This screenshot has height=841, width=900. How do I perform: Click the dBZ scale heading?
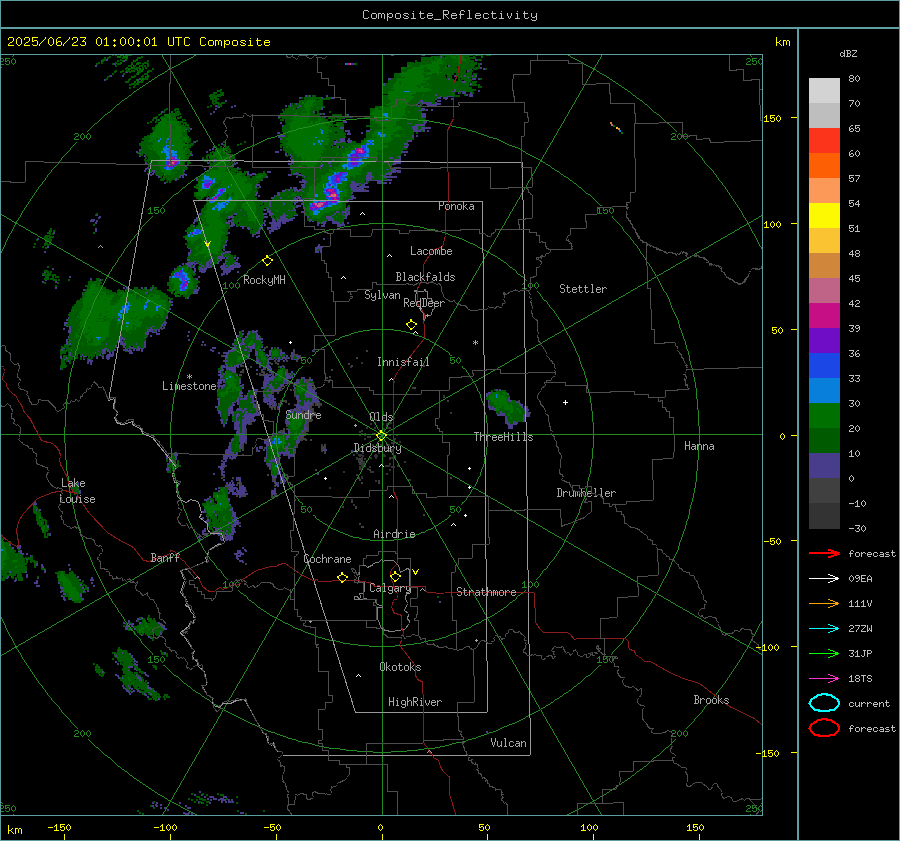click(x=848, y=53)
